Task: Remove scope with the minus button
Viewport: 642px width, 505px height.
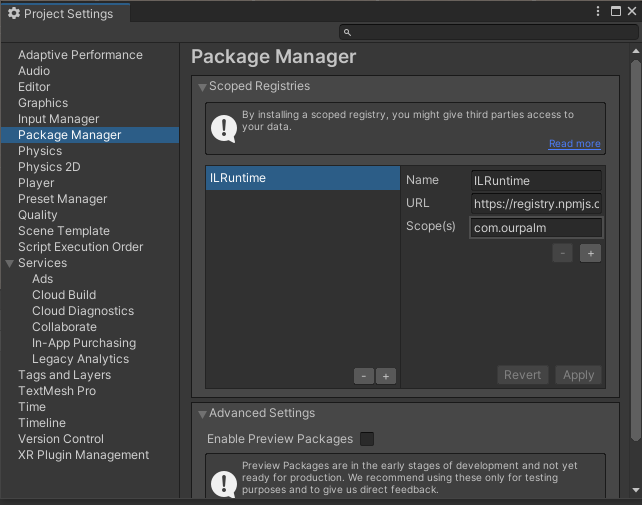Action: tap(563, 253)
